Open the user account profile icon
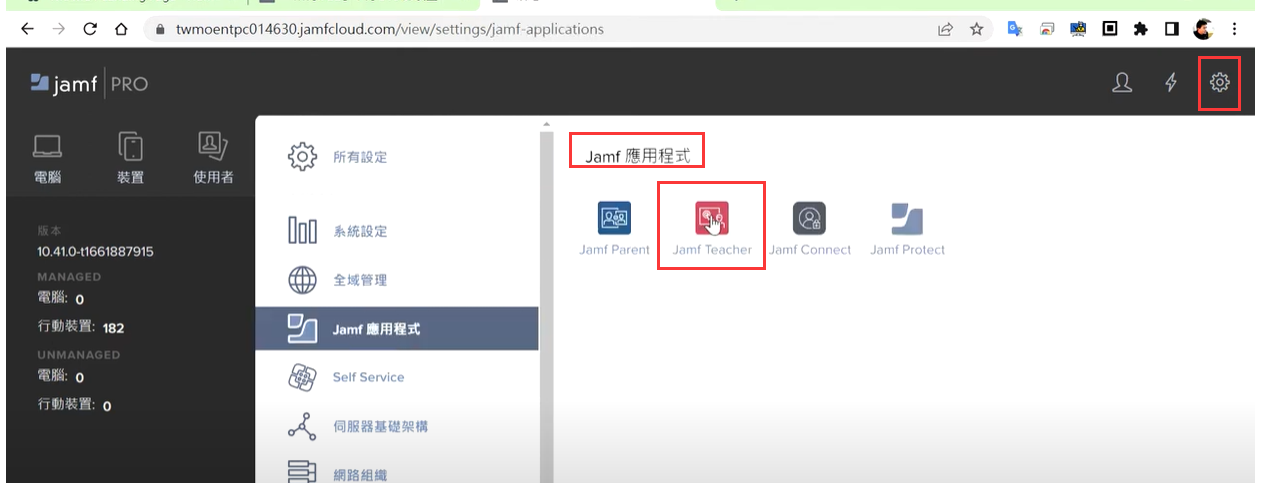The height and width of the screenshot is (483, 1273). [1122, 83]
